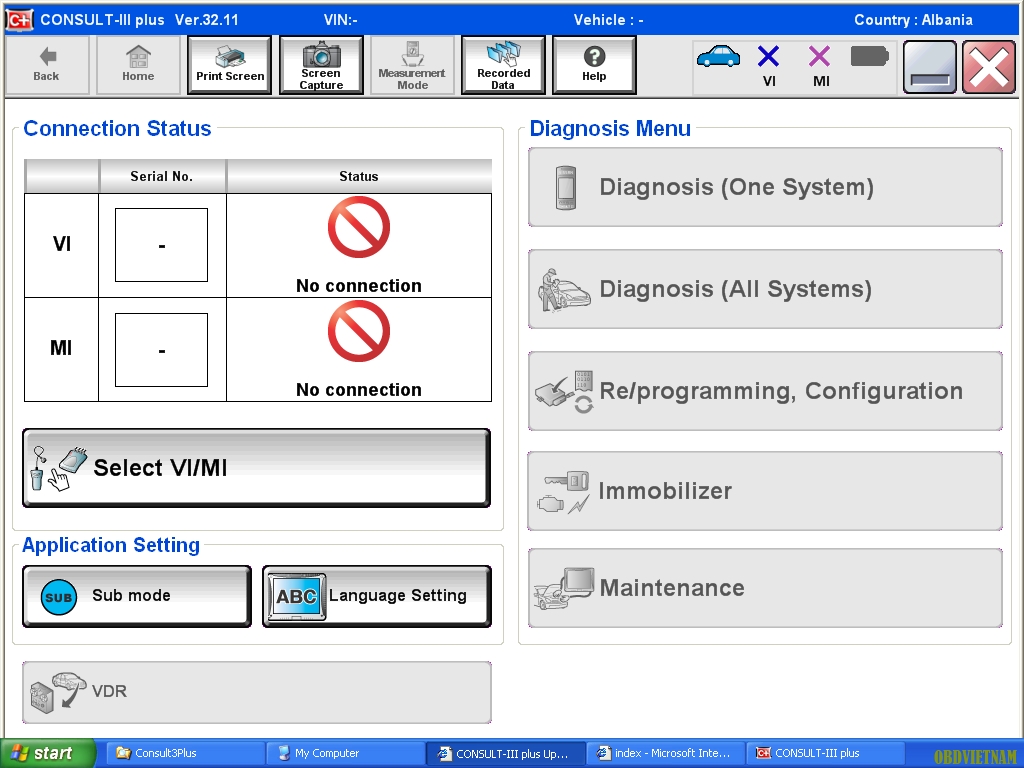
Task: Open the Help button
Action: (594, 65)
